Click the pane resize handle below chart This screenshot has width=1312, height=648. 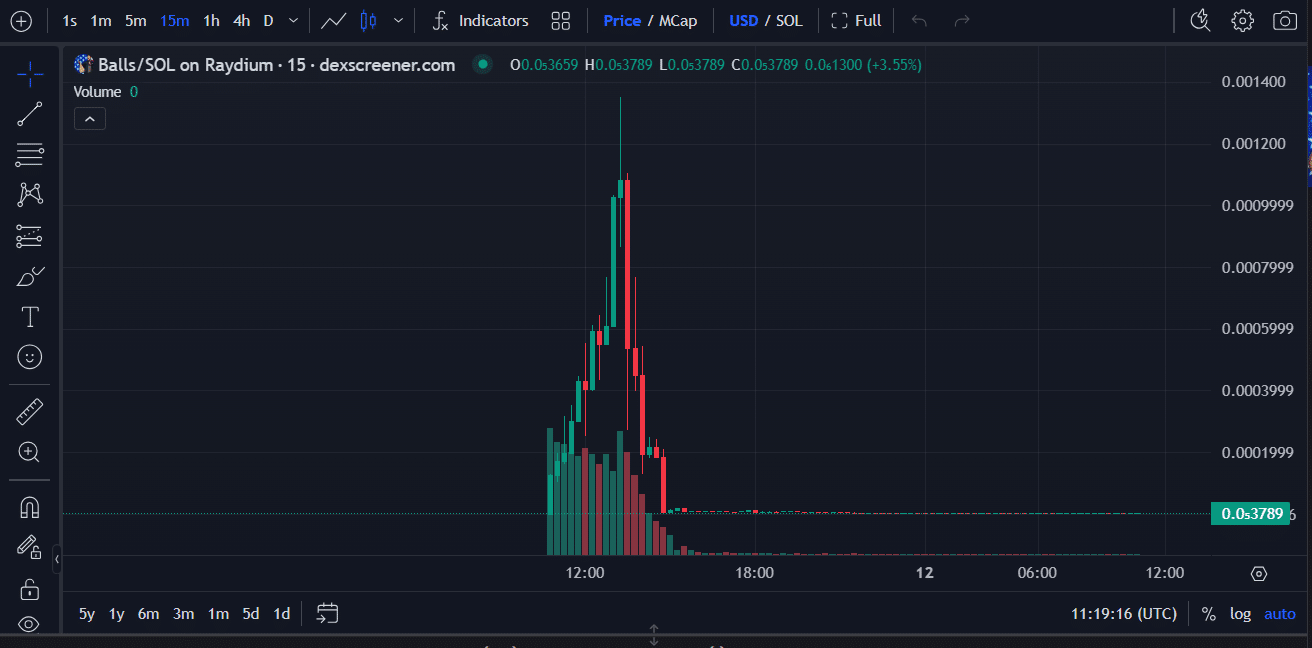[x=654, y=636]
